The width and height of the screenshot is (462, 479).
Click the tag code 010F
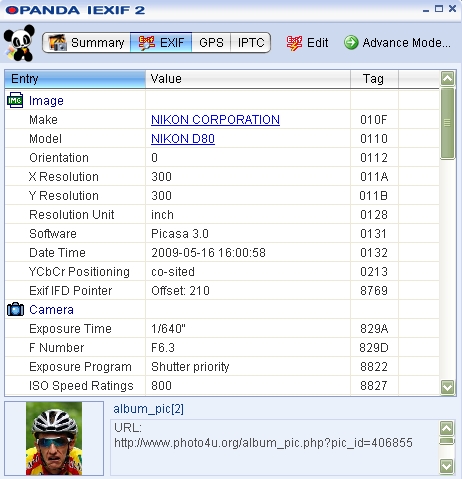click(374, 120)
